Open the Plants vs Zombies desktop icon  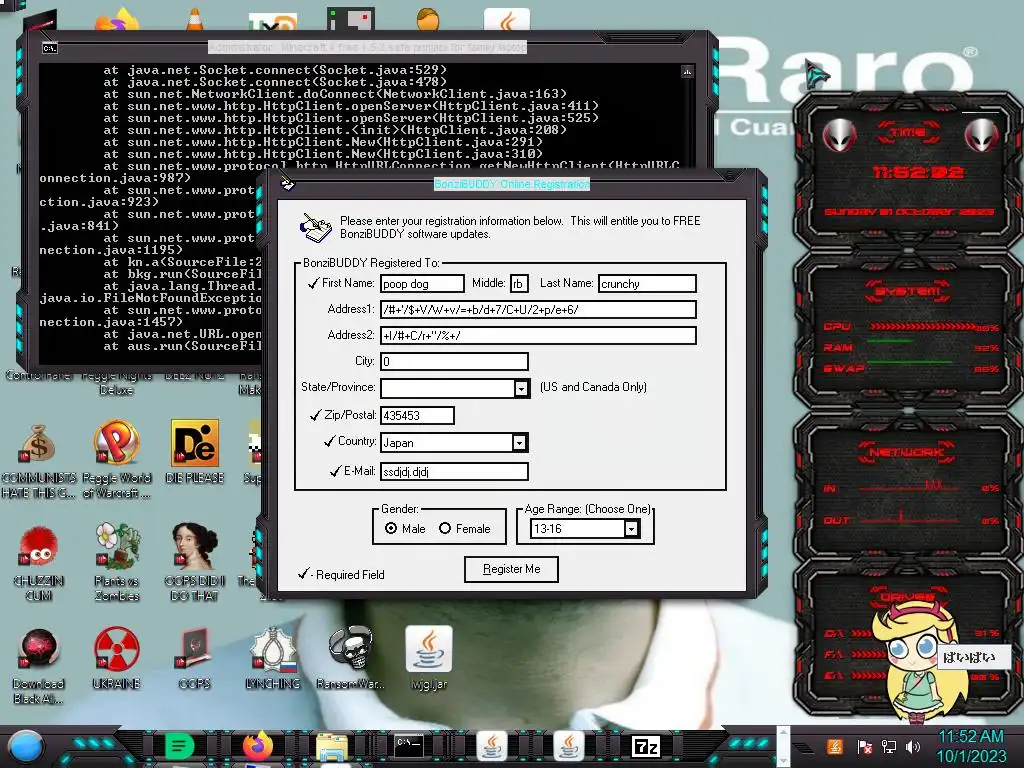point(117,546)
